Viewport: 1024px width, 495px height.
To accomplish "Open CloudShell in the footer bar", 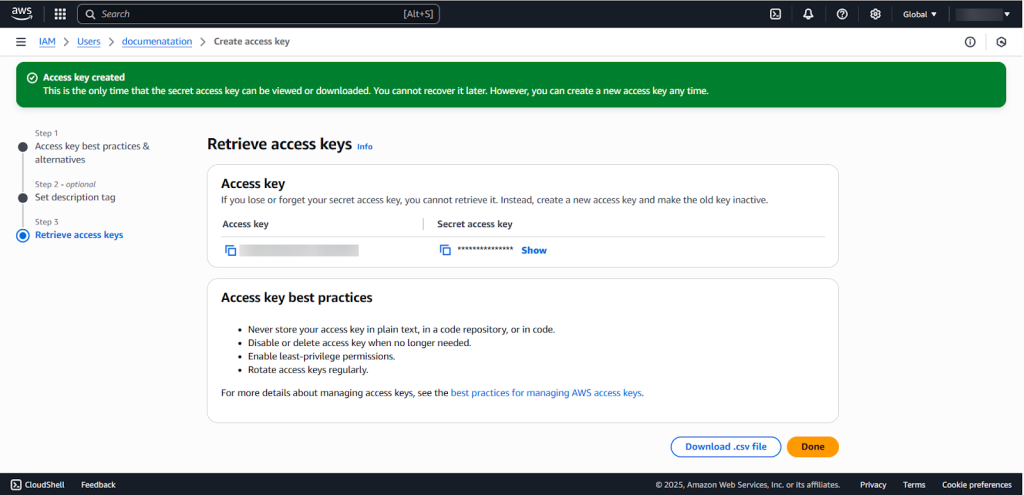I will tap(38, 485).
